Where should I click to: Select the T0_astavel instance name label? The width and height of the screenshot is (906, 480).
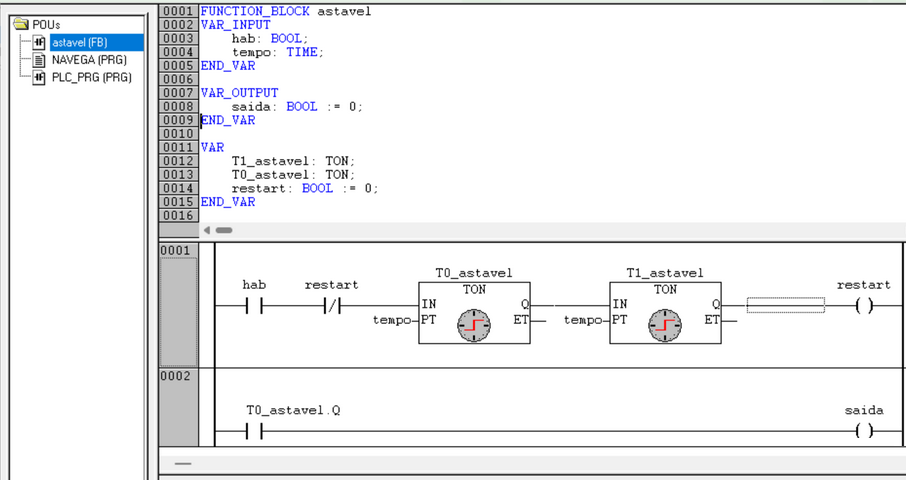pos(474,273)
